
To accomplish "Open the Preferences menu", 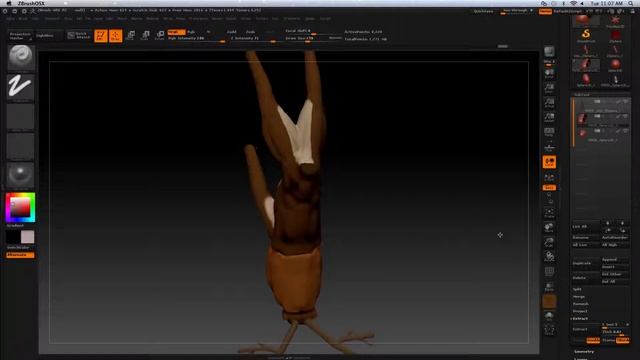I will tap(198, 19).
